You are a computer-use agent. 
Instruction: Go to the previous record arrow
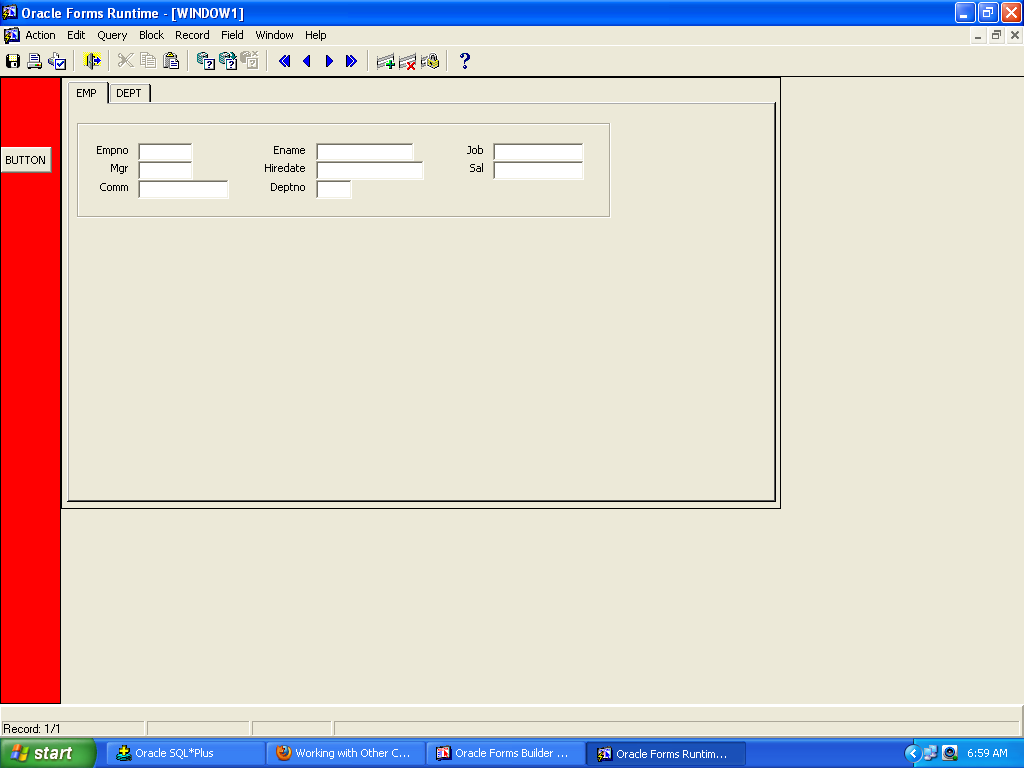[x=307, y=61]
